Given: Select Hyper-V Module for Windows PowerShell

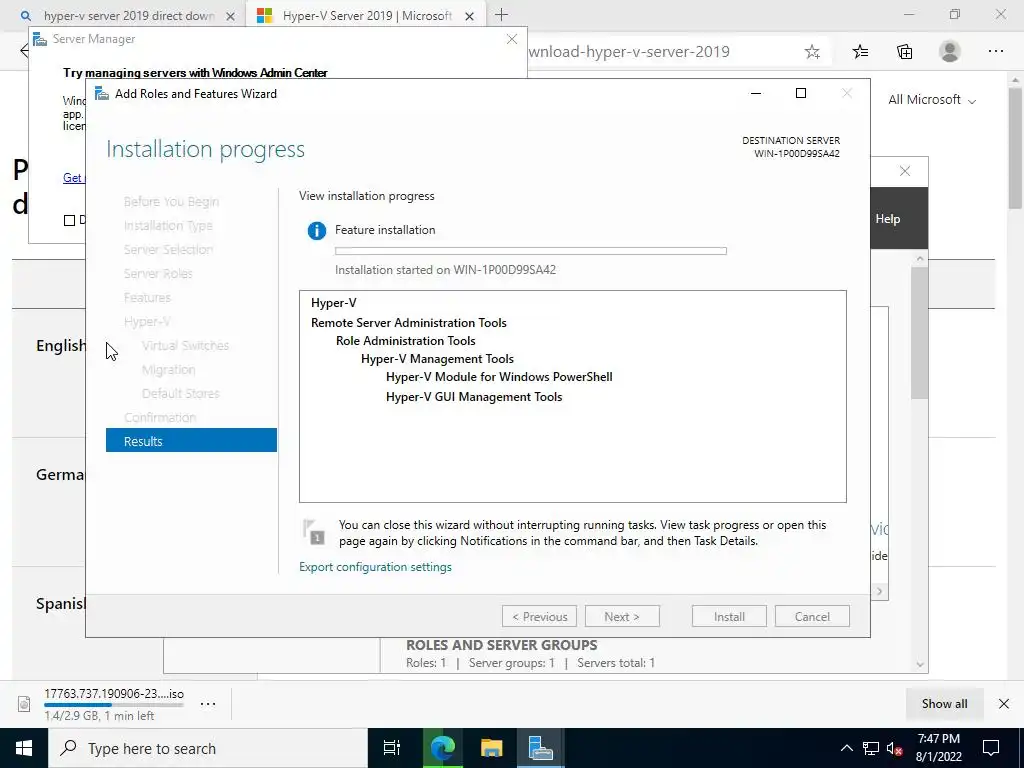Looking at the screenshot, I should click(499, 377).
